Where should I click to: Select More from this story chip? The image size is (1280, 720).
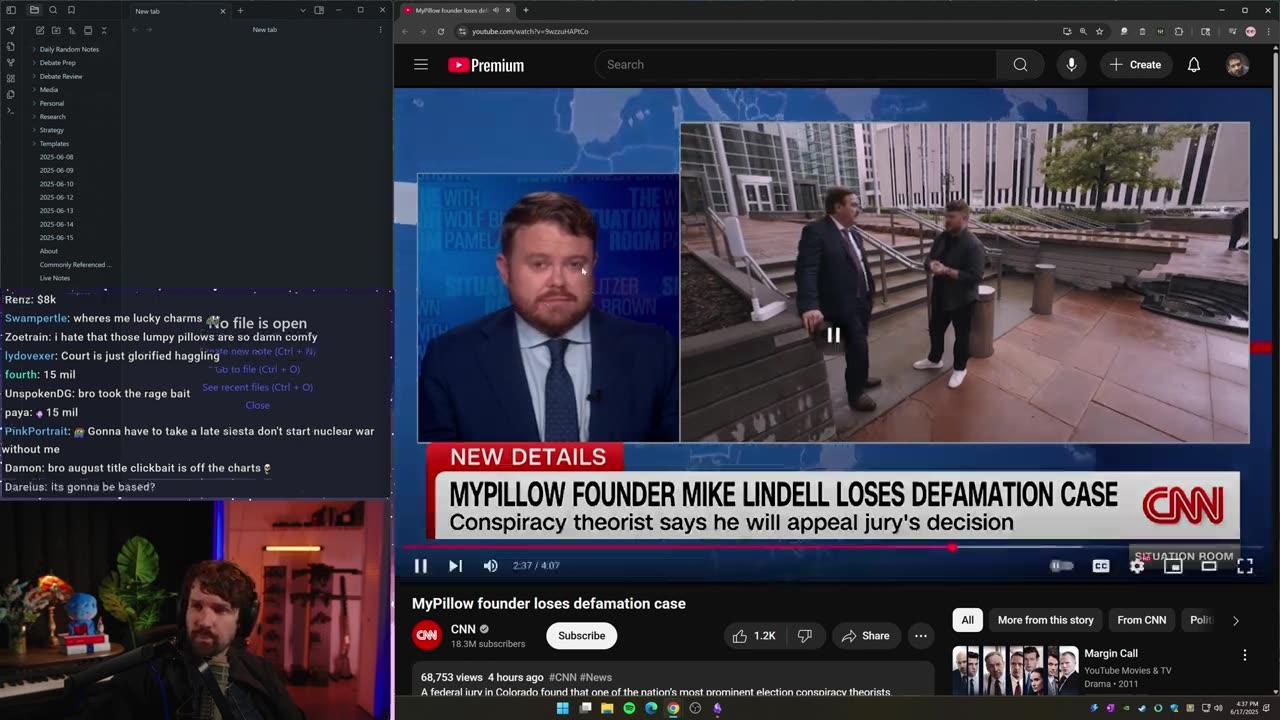click(x=1045, y=620)
